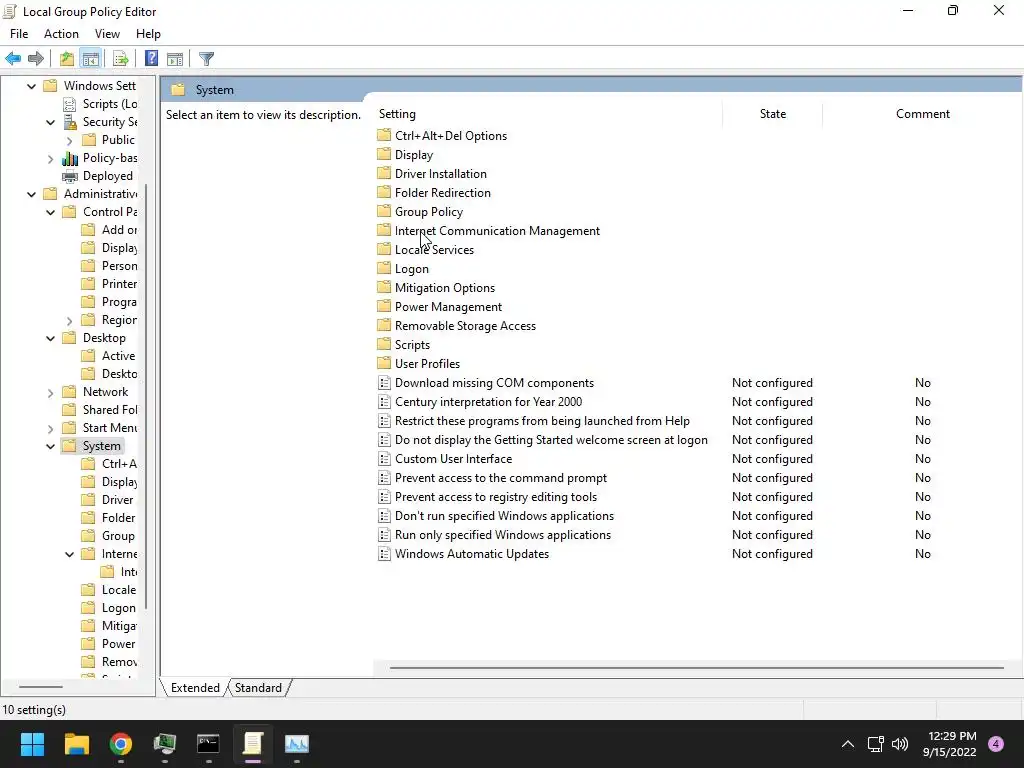Collapse the Control Panel tree node
Screen dimensions: 1024x768
50,212
